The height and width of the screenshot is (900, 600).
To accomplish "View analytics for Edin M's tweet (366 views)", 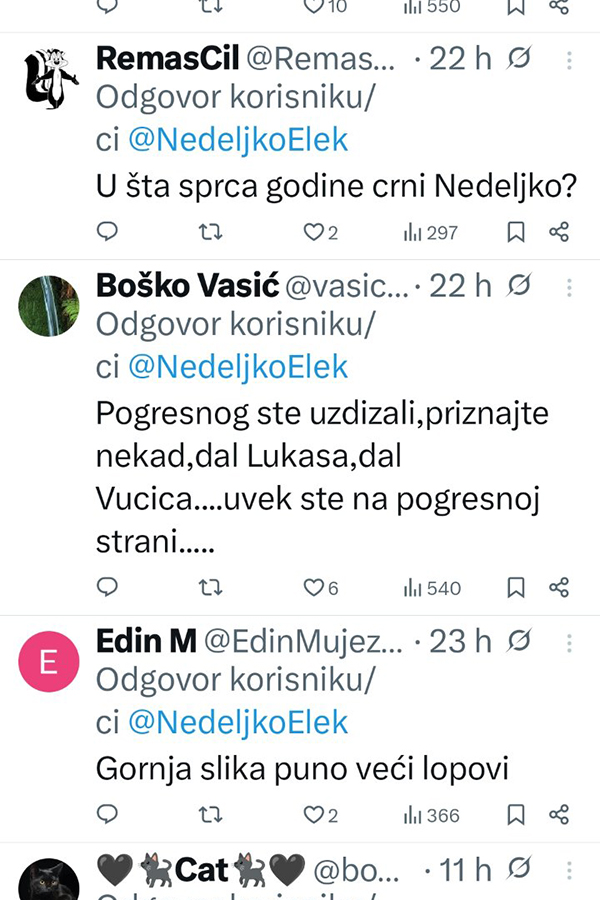I will (431, 814).
